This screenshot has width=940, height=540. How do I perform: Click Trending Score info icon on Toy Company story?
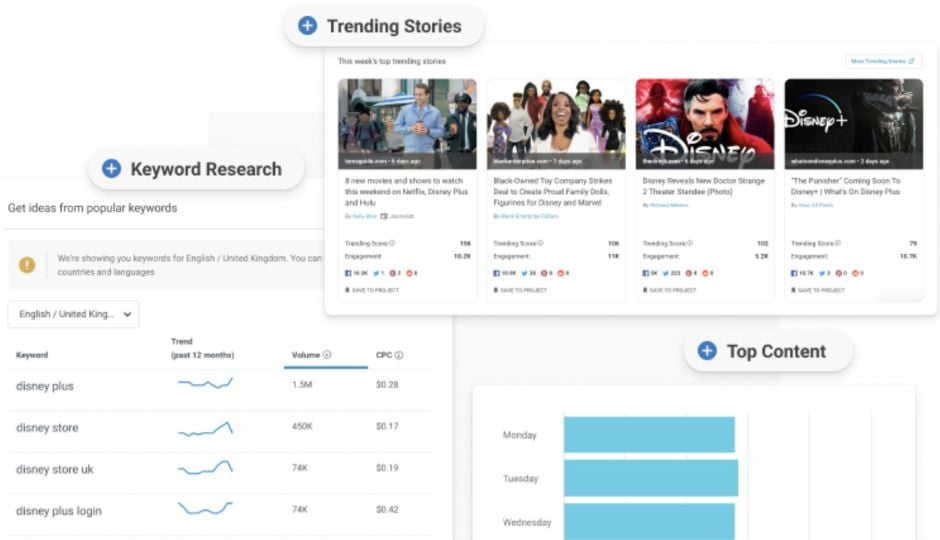pyautogui.click(x=541, y=243)
